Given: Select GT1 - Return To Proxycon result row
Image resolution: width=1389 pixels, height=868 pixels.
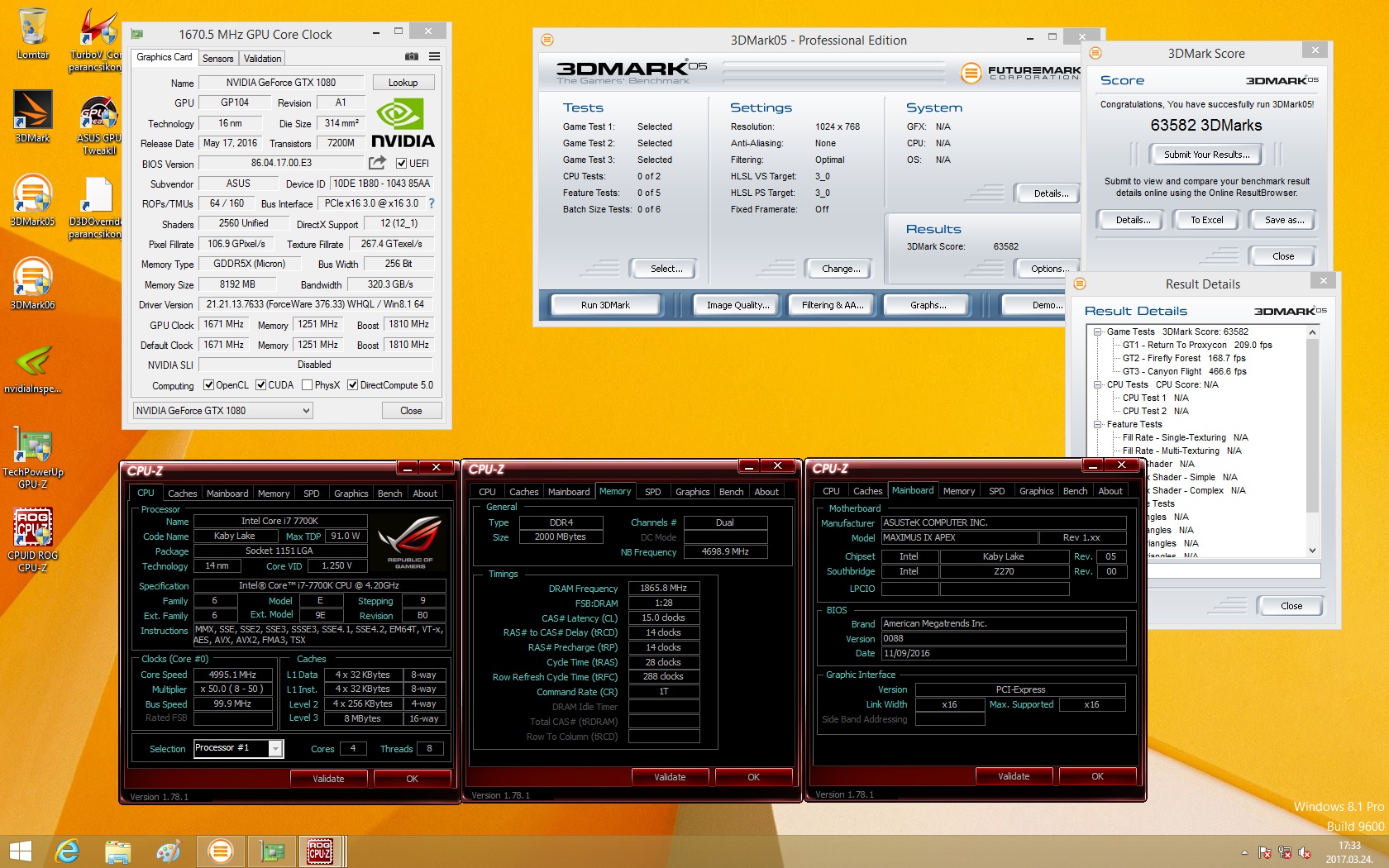Looking at the screenshot, I should 1196,345.
